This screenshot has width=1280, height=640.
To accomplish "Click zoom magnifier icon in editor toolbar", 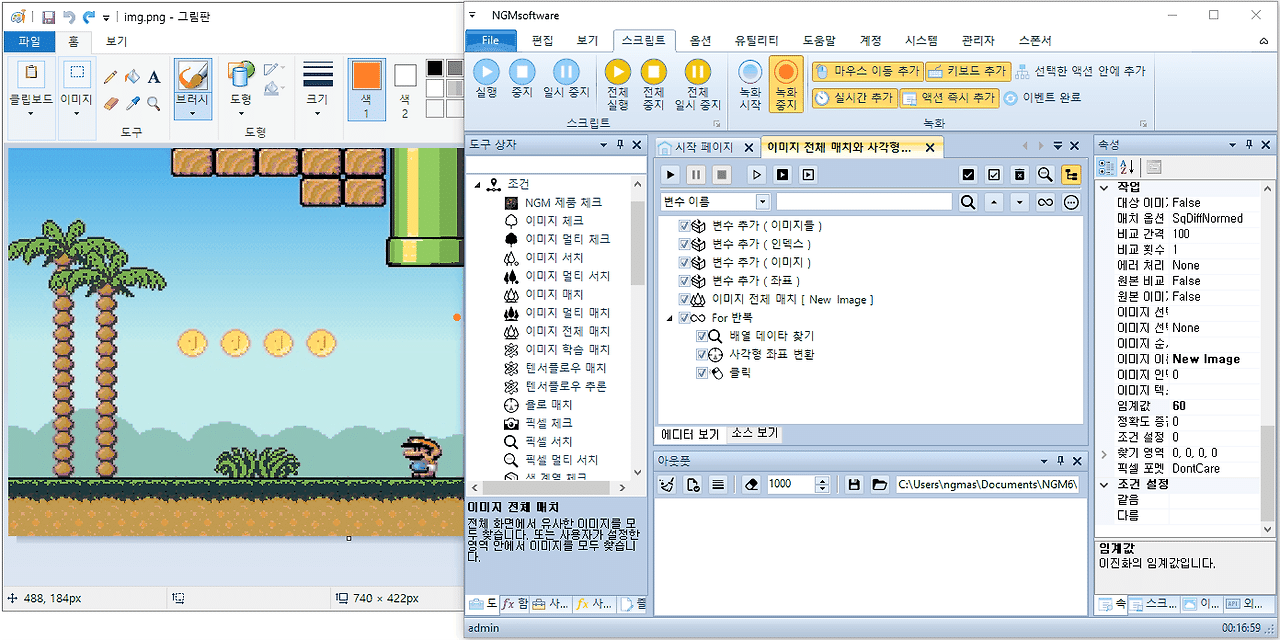I will (x=1045, y=174).
